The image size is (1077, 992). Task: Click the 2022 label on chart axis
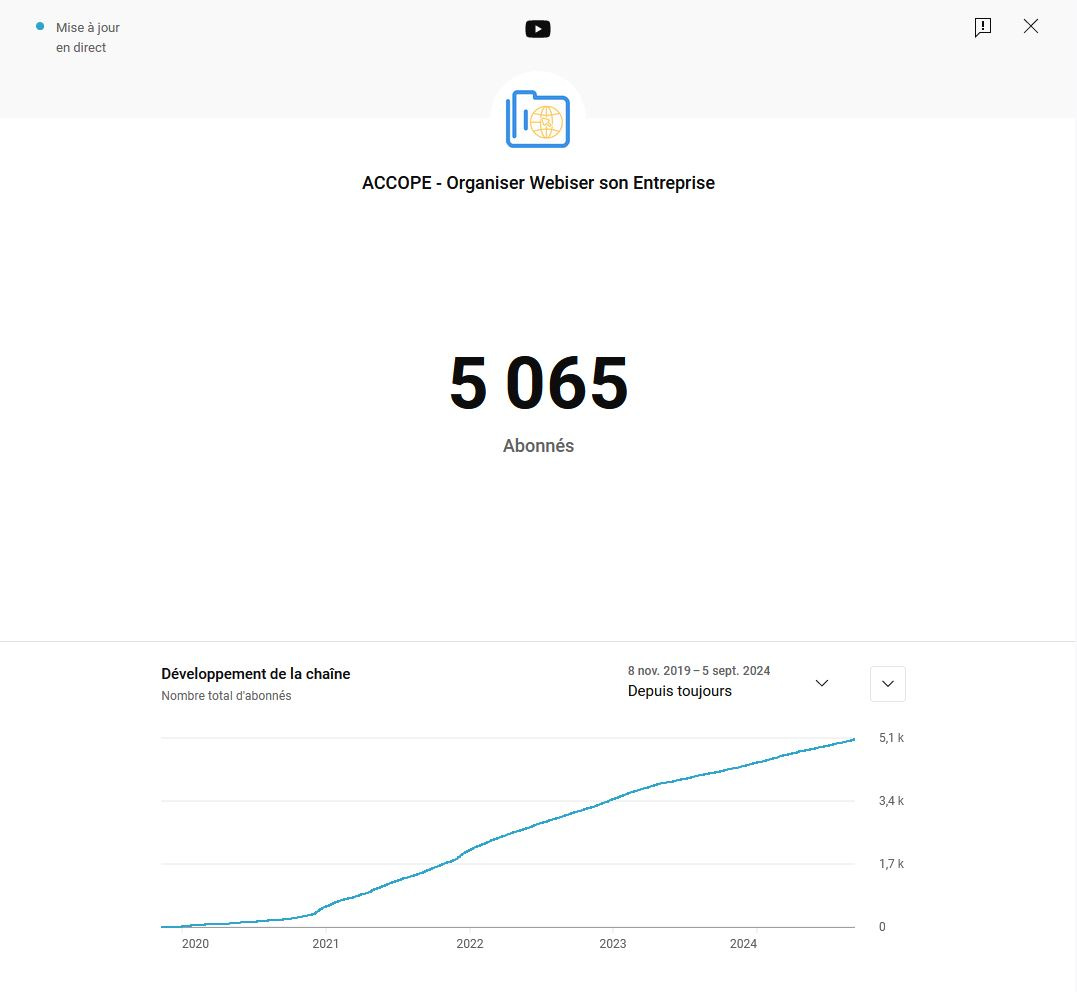pyautogui.click(x=470, y=944)
